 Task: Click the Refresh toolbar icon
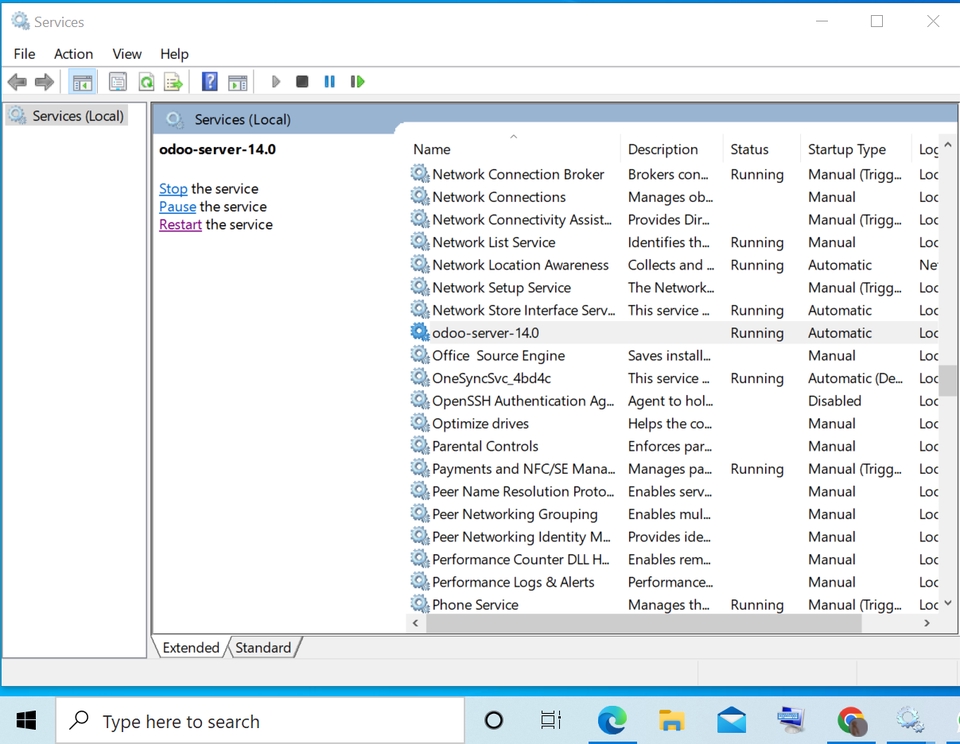click(x=146, y=82)
